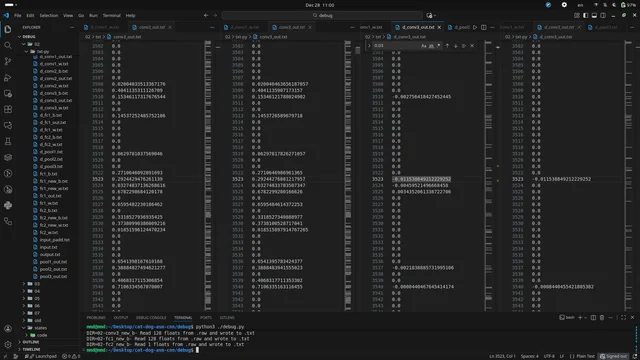The image size is (640, 360).
Task: Customize layout icon in title bar
Action: [x=577, y=16]
